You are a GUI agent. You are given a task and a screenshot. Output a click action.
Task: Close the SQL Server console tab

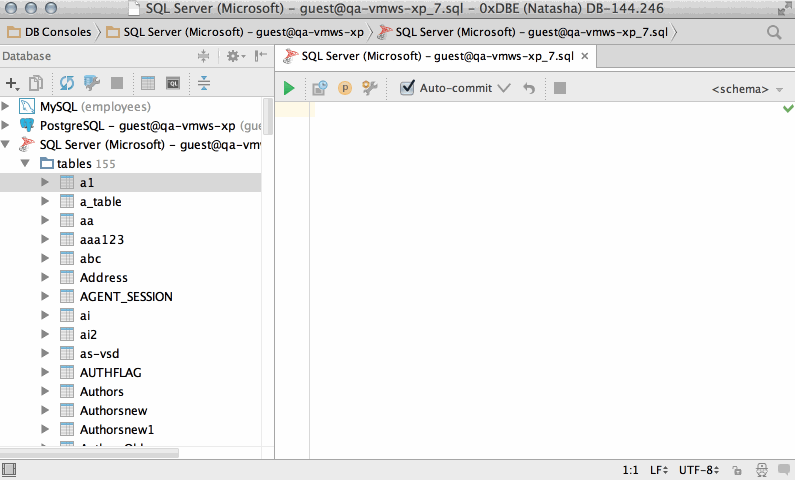pos(585,56)
